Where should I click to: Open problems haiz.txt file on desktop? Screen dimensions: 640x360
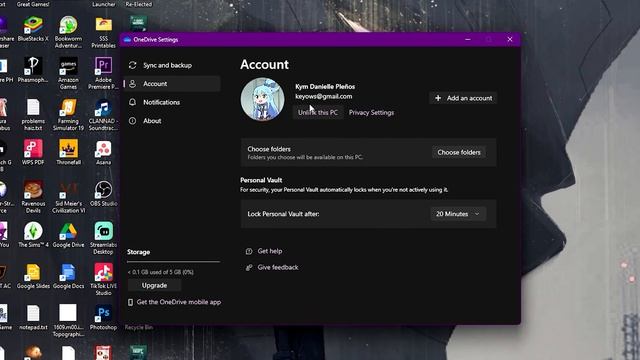[33, 115]
